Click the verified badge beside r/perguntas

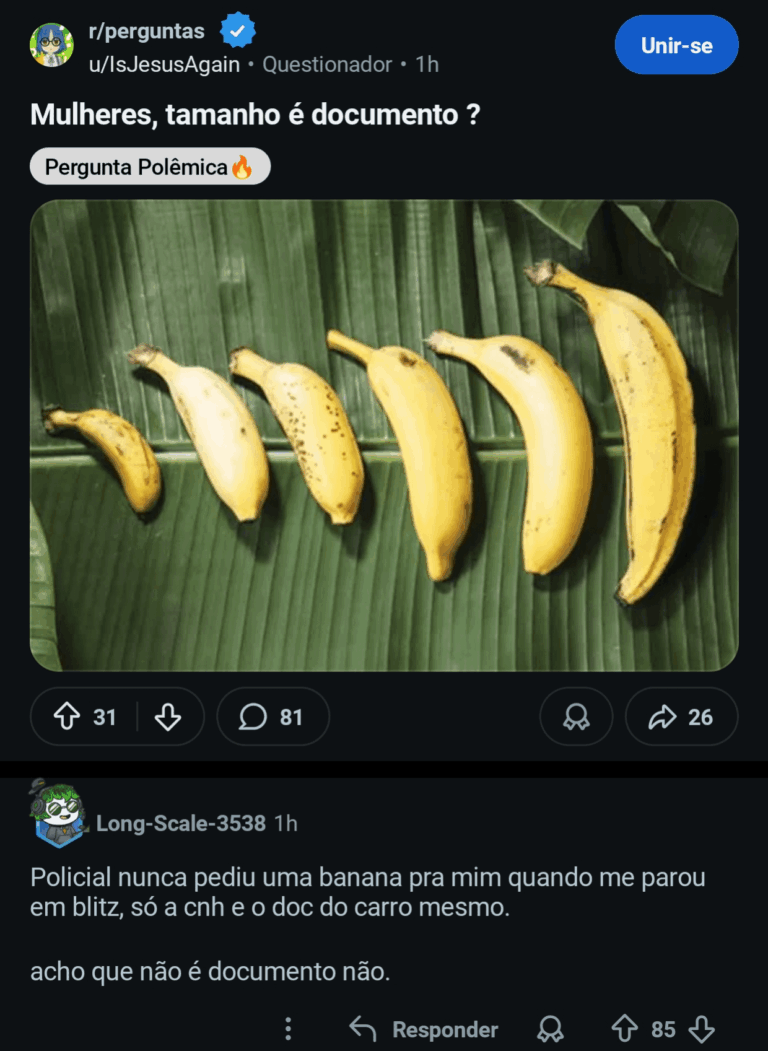pyautogui.click(x=237, y=31)
